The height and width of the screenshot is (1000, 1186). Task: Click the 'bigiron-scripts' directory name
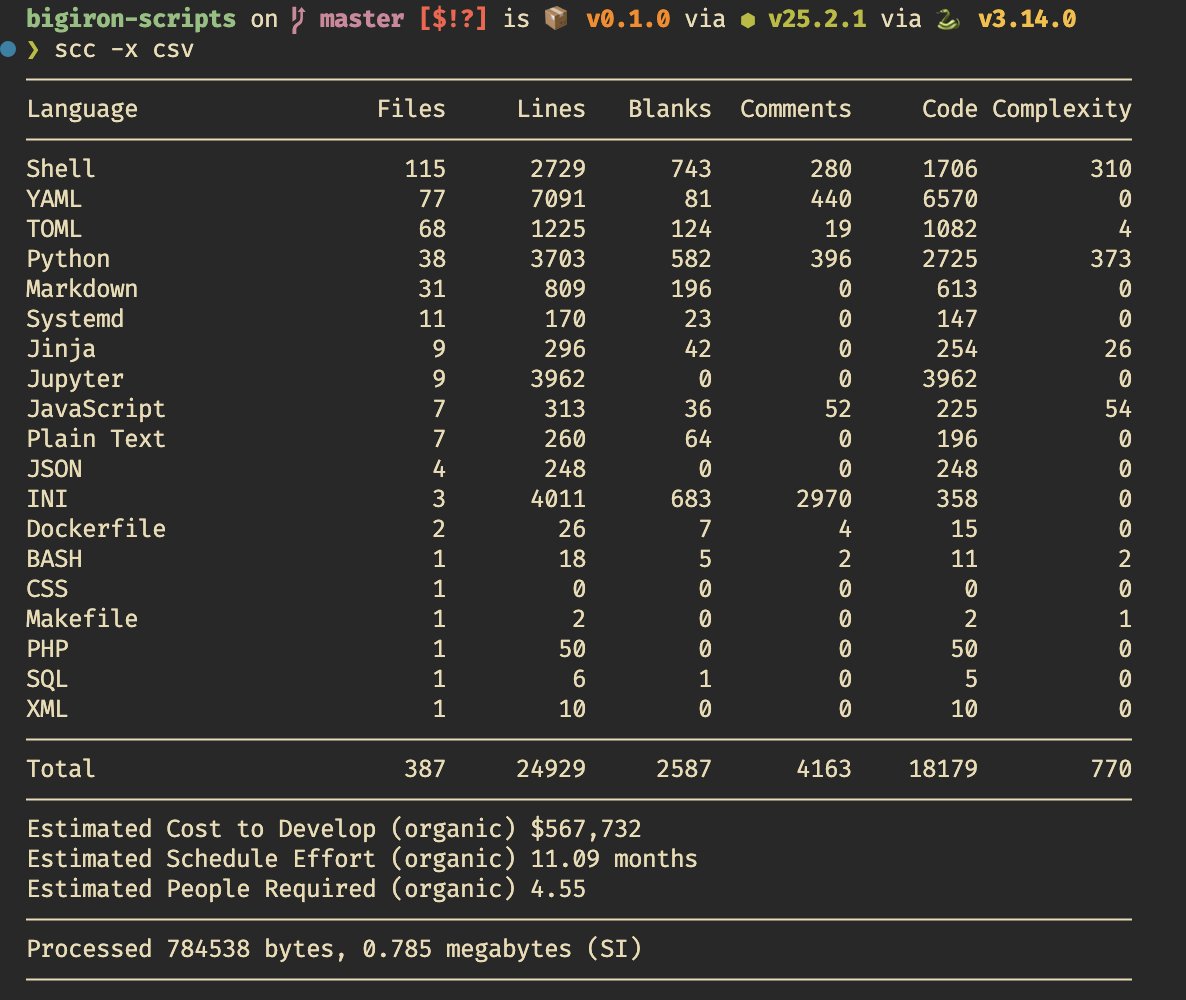pyautogui.click(x=131, y=18)
